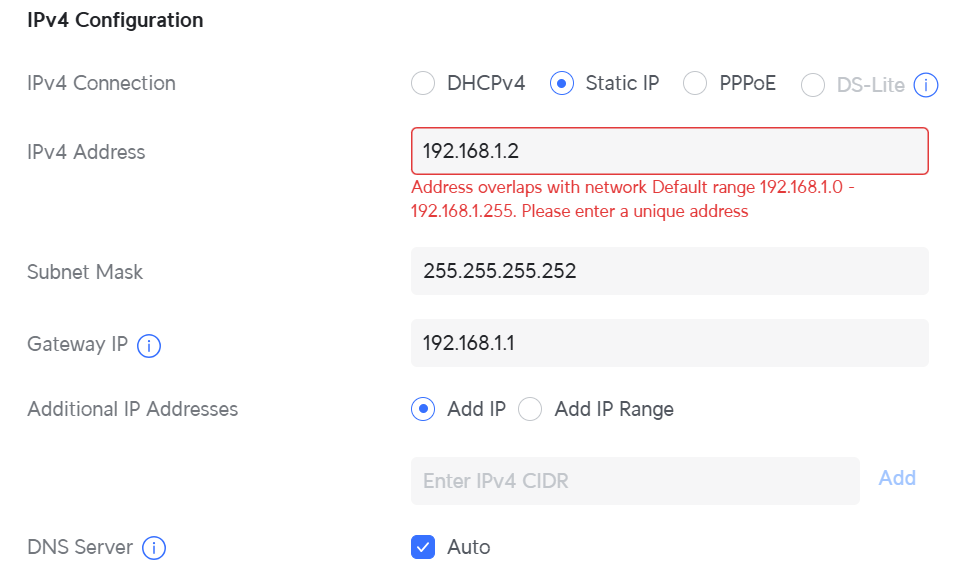
Task: Click the DNS Server info icon
Action: 154,548
